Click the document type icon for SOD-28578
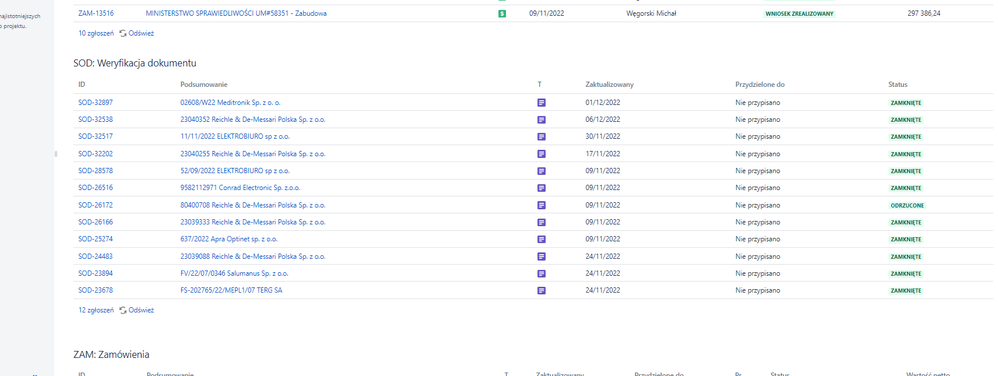 coord(542,171)
